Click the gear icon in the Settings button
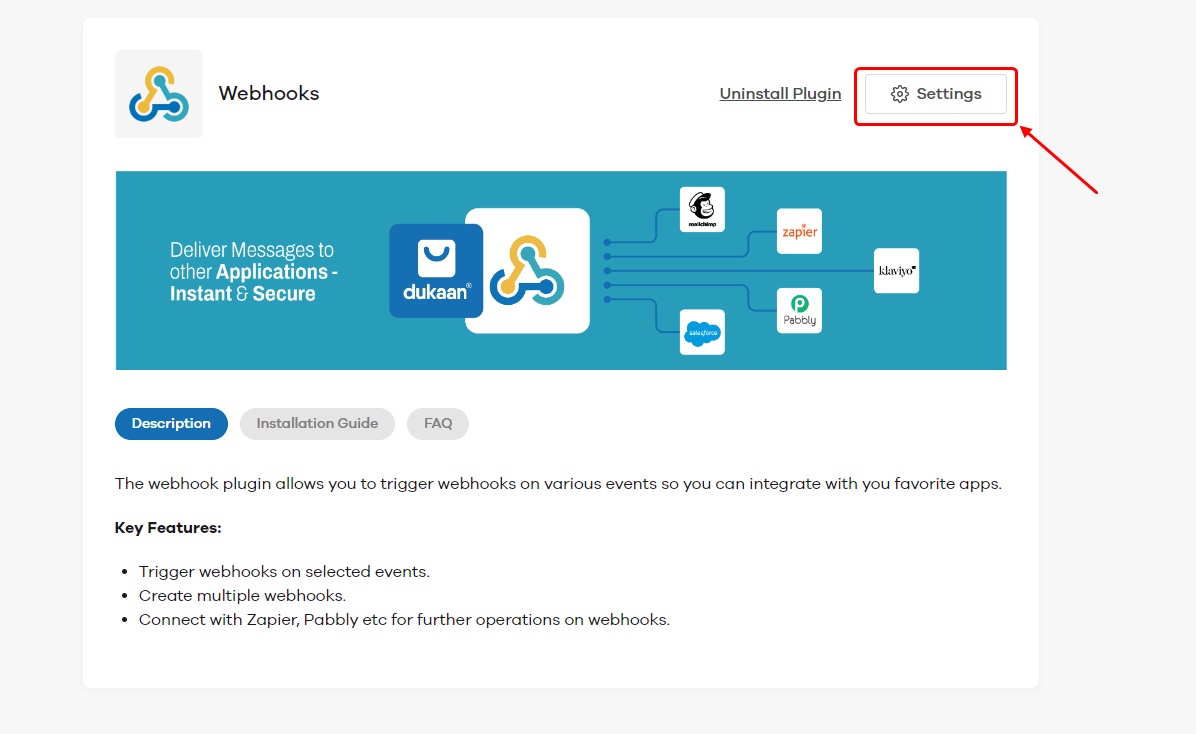The image size is (1196, 734). [900, 94]
